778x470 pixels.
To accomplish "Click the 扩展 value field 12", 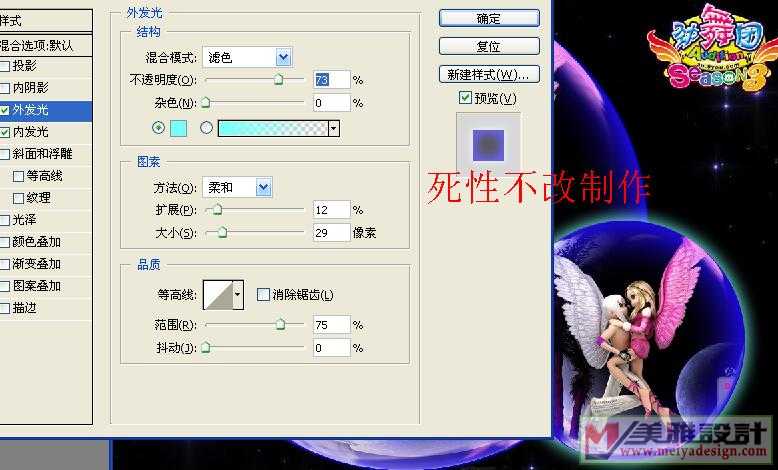I will [331, 210].
